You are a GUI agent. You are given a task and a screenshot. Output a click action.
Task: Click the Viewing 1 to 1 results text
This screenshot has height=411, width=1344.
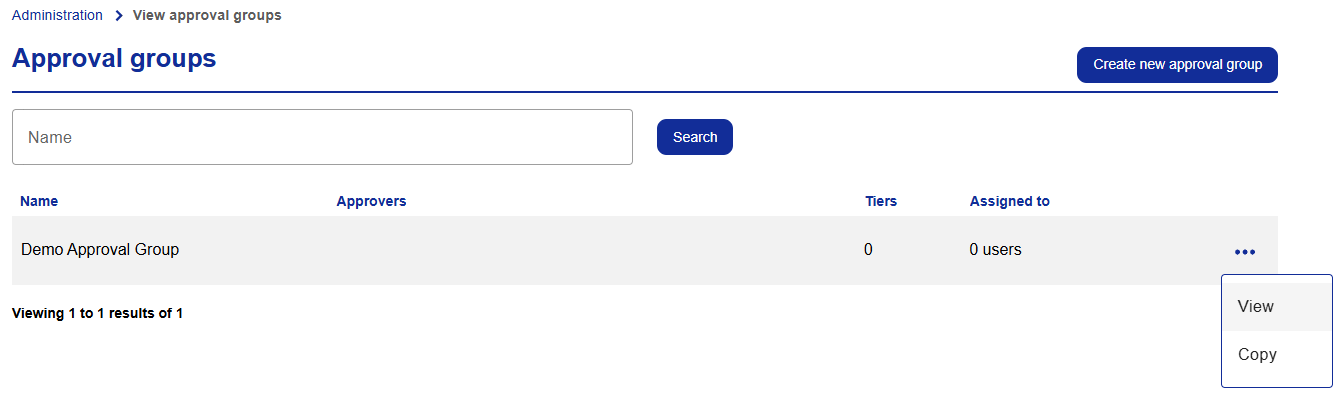(97, 313)
